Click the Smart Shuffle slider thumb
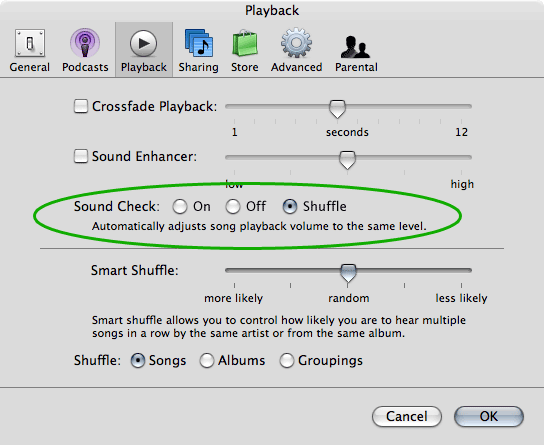The image size is (544, 445). click(x=348, y=273)
